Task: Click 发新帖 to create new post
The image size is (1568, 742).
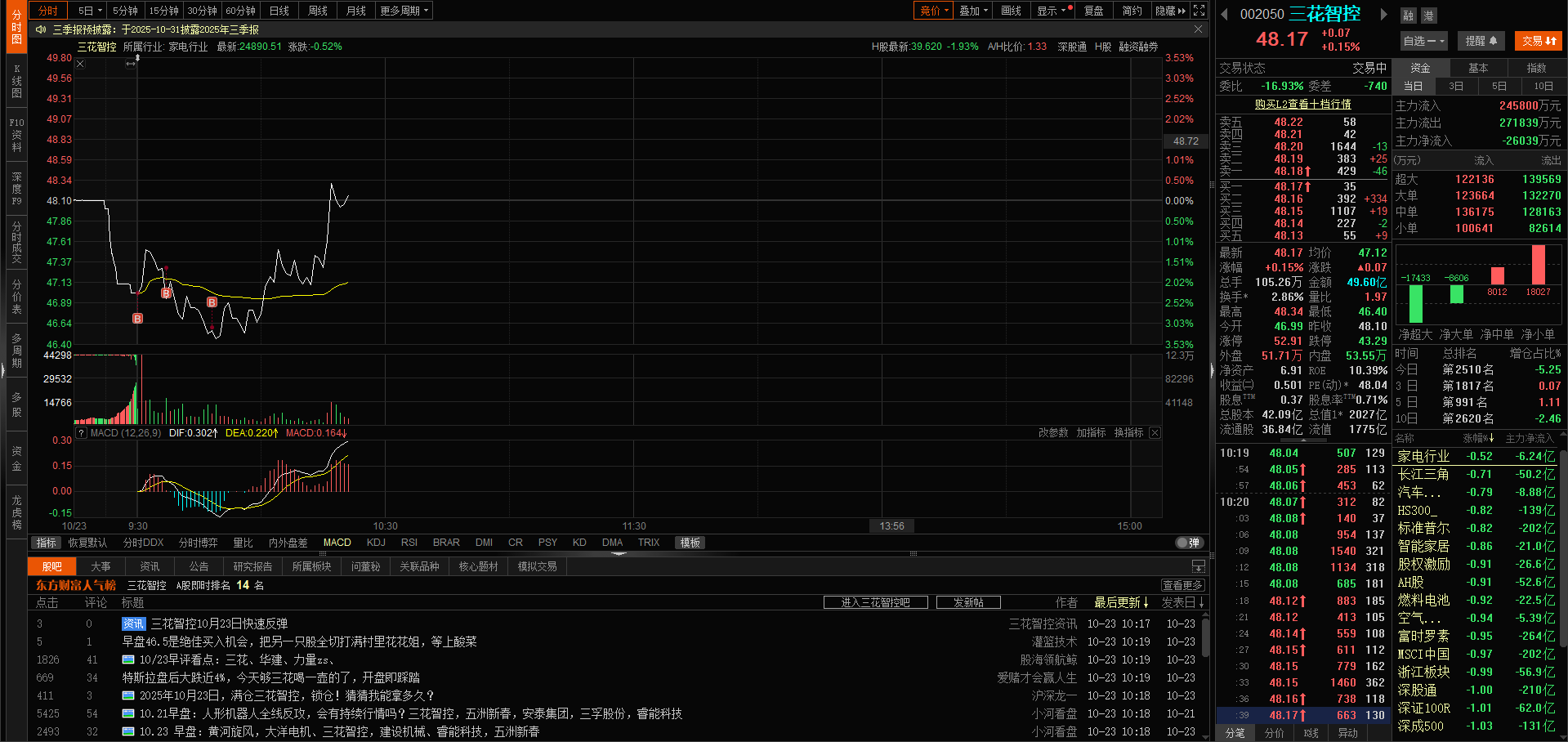Action: 968,602
